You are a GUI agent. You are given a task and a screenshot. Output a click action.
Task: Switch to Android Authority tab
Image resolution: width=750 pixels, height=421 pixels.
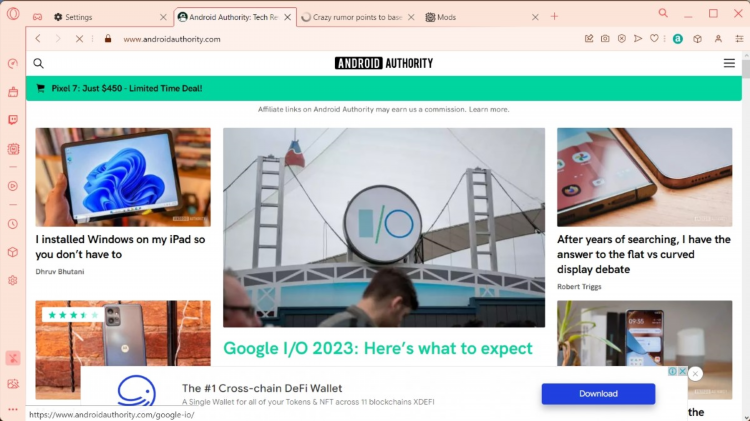[233, 17]
